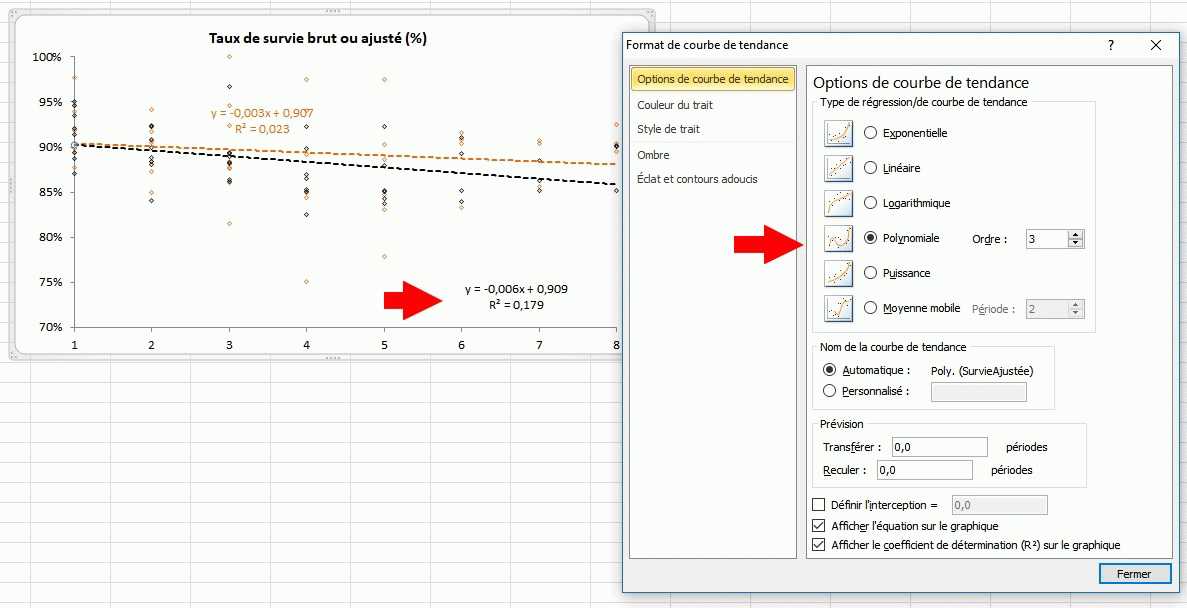
Task: Toggle Définir l'interception checkbox
Action: [818, 505]
